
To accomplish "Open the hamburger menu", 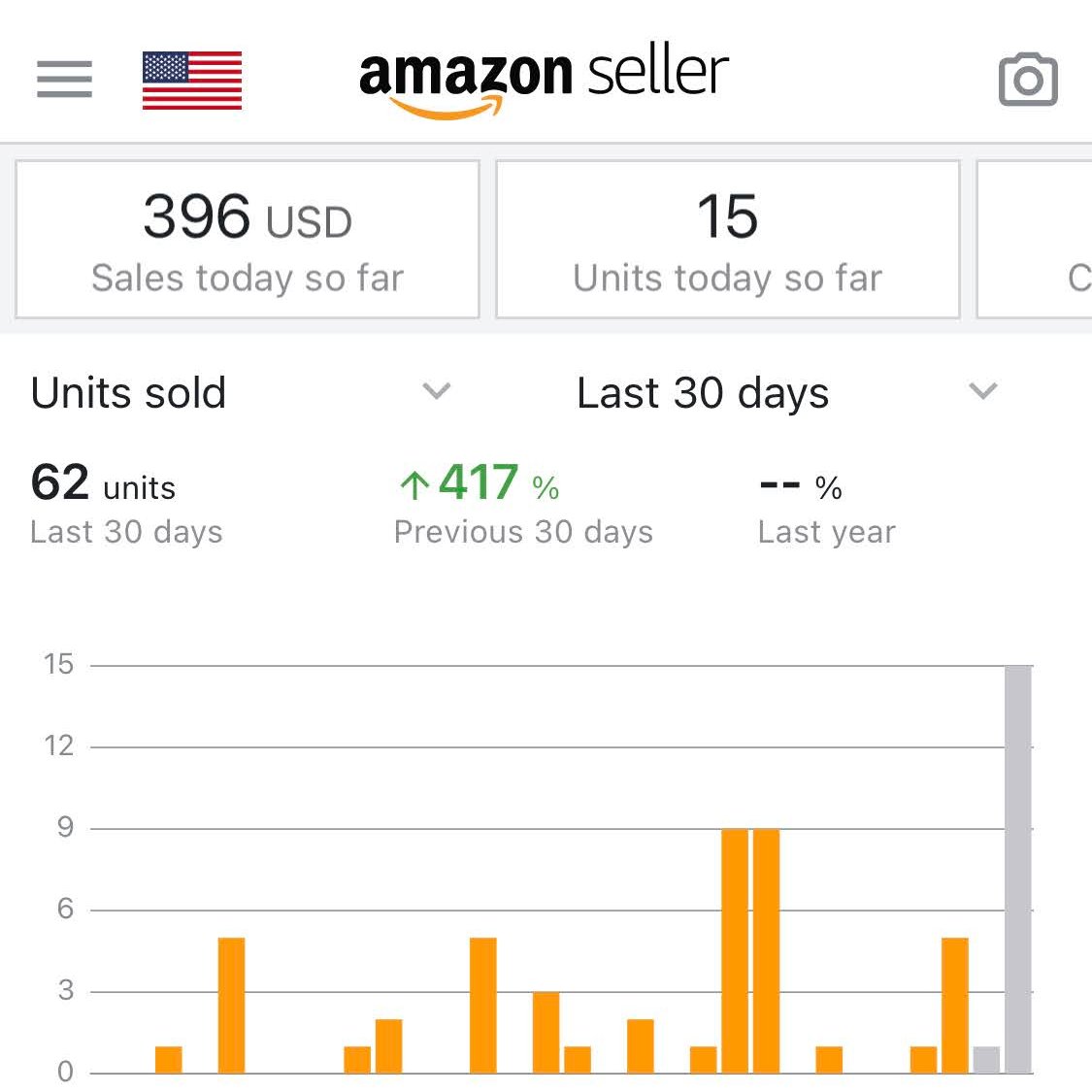I will pos(64,79).
